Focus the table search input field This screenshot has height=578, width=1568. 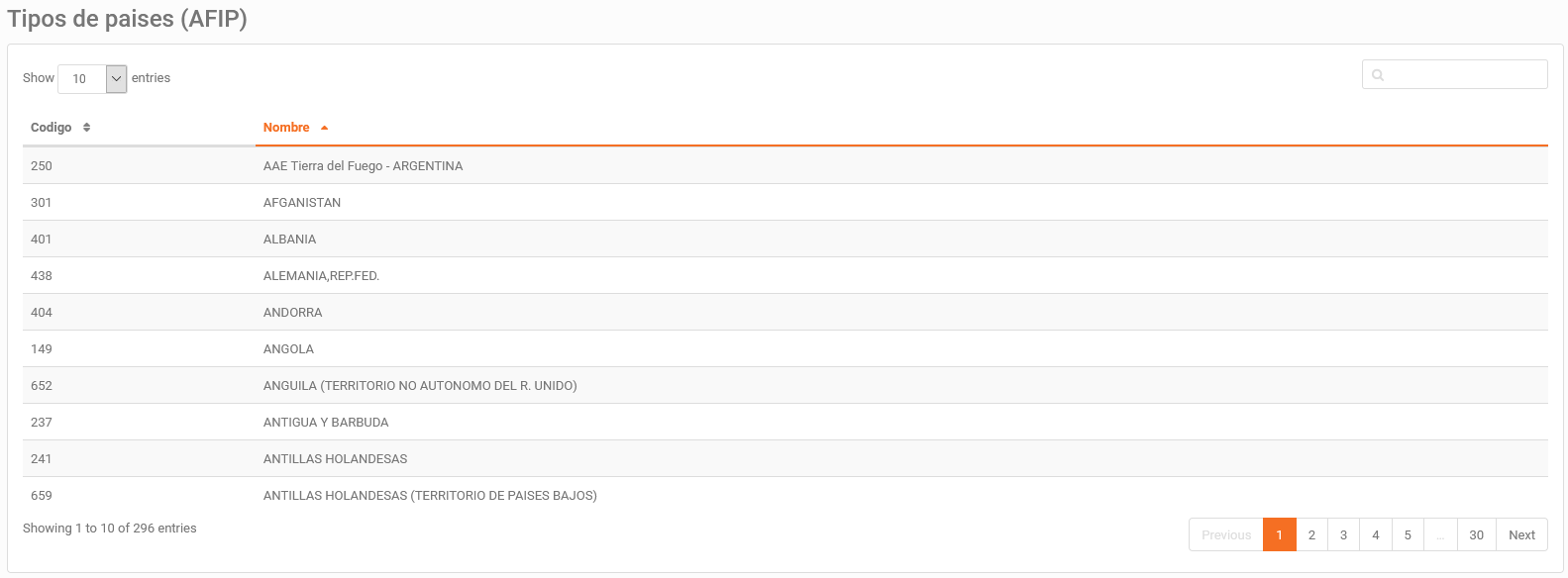pos(1454,74)
